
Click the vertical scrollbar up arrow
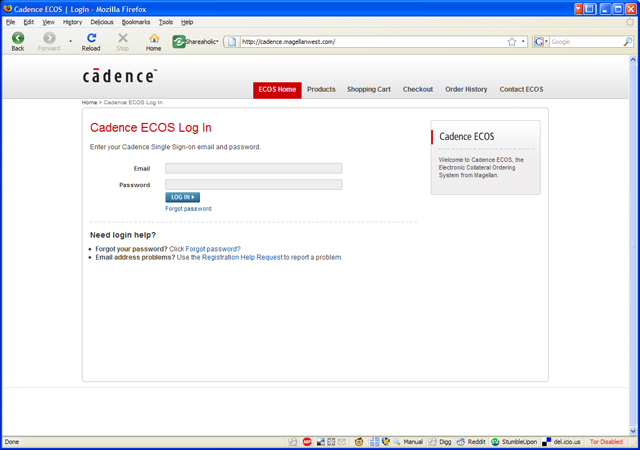click(633, 60)
